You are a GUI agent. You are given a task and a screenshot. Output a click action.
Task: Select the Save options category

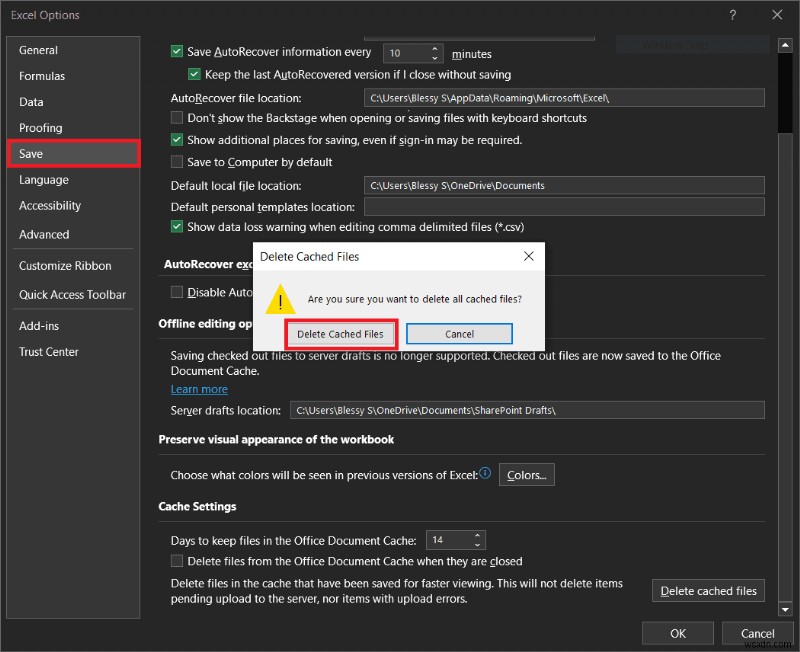73,154
